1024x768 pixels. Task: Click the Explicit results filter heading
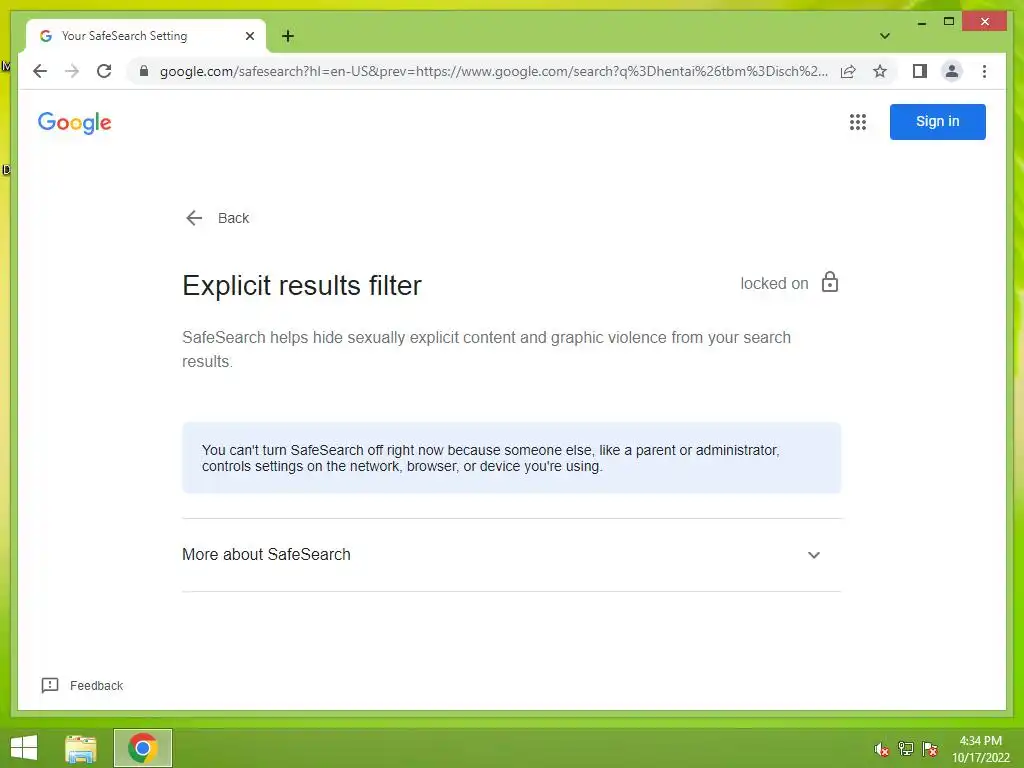point(302,285)
